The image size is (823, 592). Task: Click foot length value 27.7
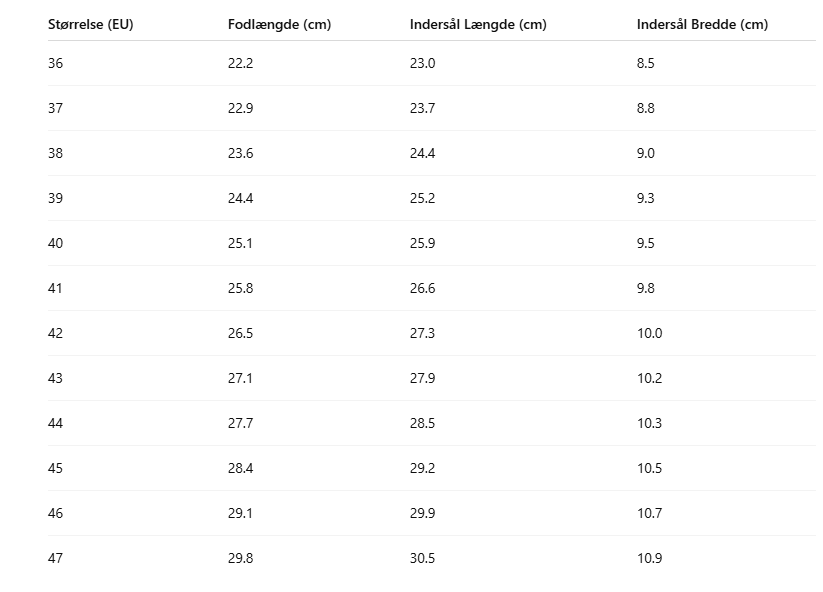click(x=240, y=423)
